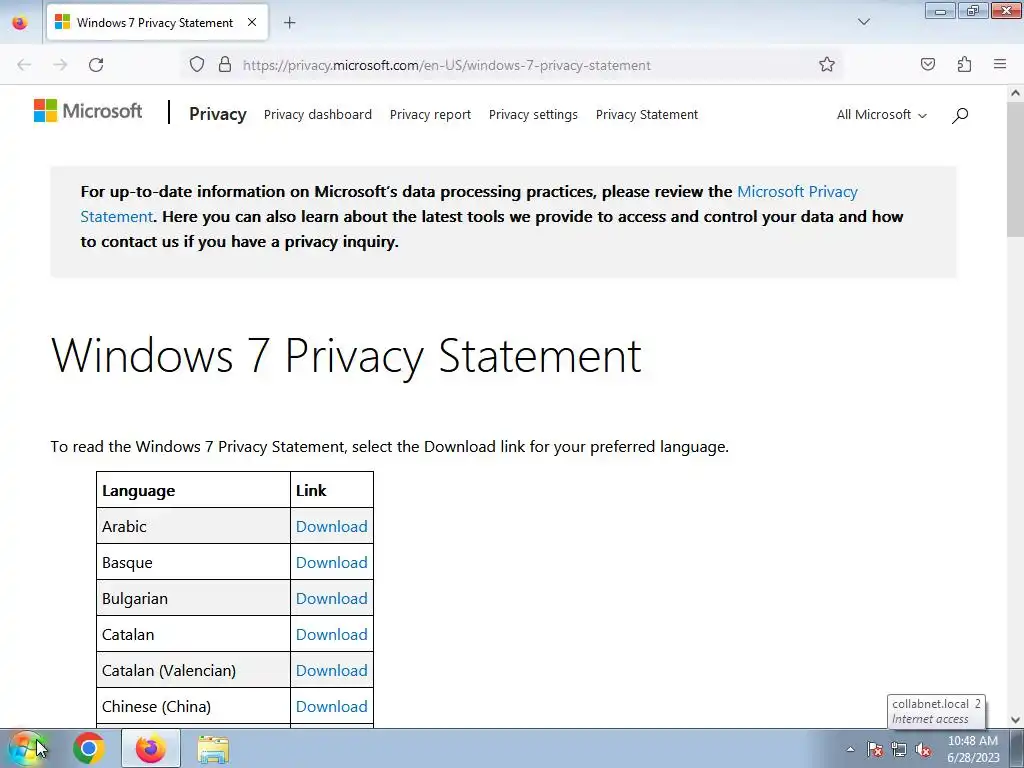This screenshot has height=768, width=1024.
Task: Click the Firefox View icon beside the tab
Action: point(20,23)
